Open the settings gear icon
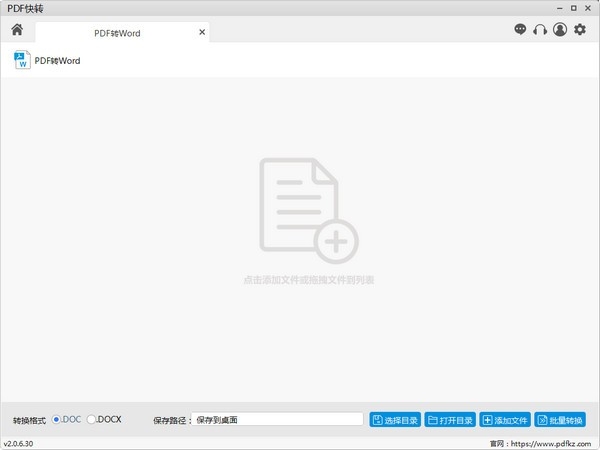 [x=580, y=29]
